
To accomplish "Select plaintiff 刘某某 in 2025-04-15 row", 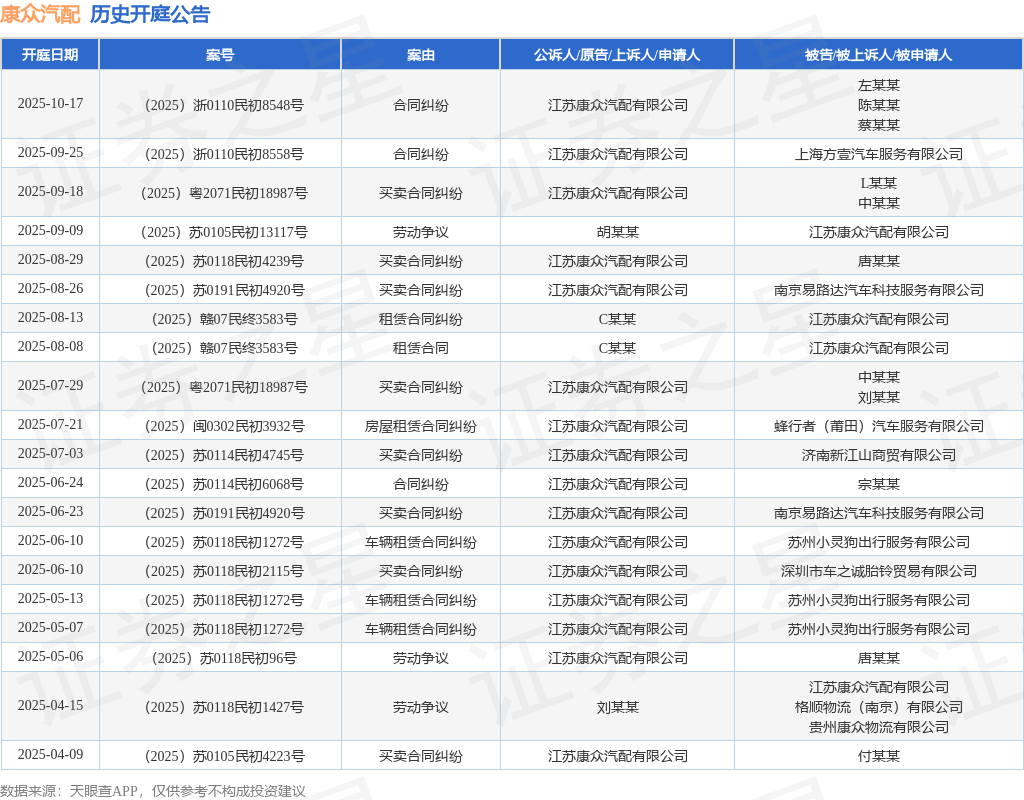I will (x=617, y=707).
